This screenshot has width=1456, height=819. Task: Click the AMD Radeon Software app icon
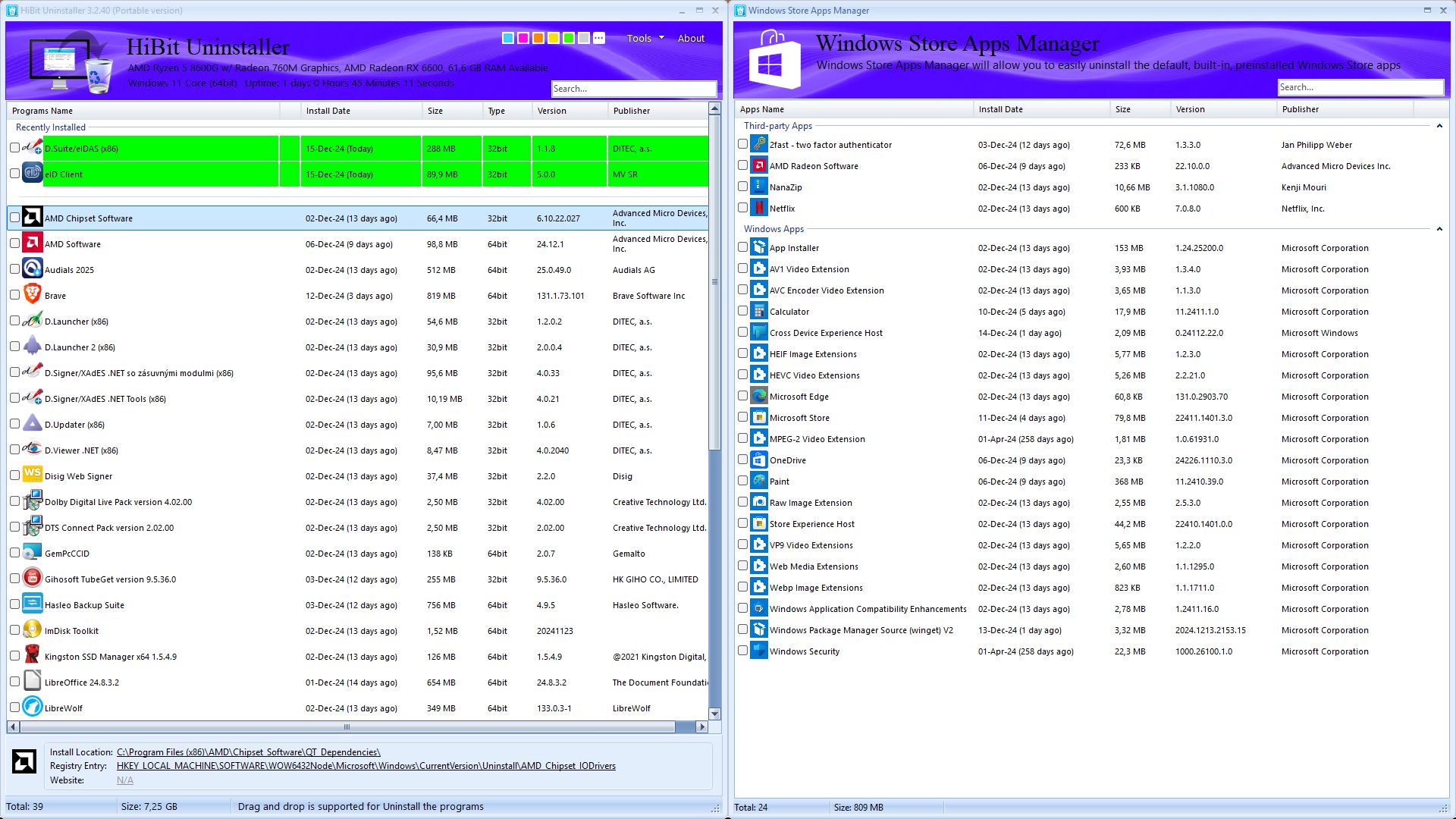tap(759, 165)
